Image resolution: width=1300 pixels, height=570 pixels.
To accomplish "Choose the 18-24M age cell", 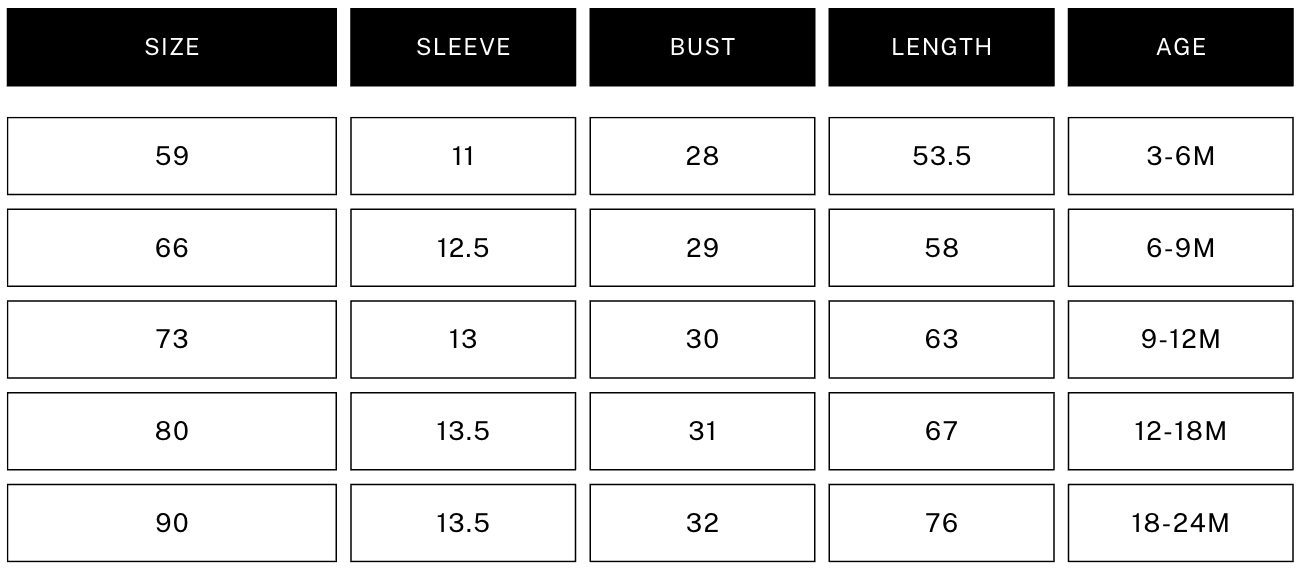I will (1180, 523).
